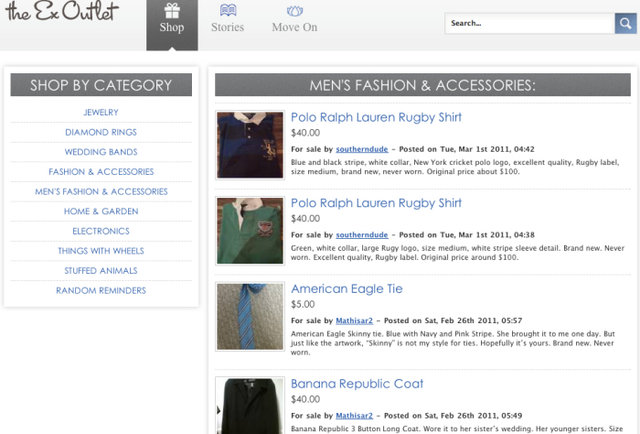Viewport: 640px width, 434px height.
Task: Click the Shop gift box icon
Action: [x=172, y=11]
